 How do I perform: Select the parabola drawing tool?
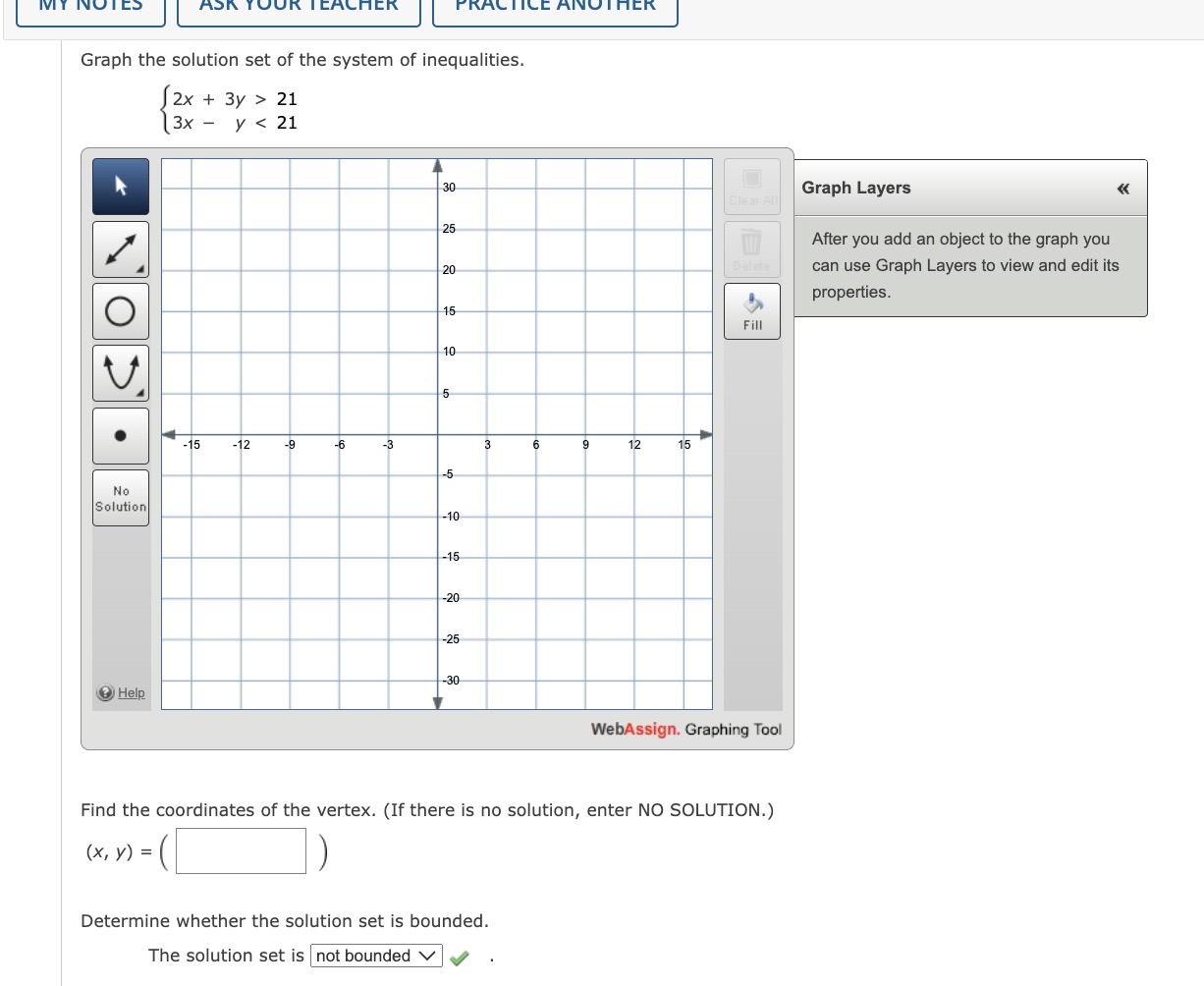(x=120, y=372)
